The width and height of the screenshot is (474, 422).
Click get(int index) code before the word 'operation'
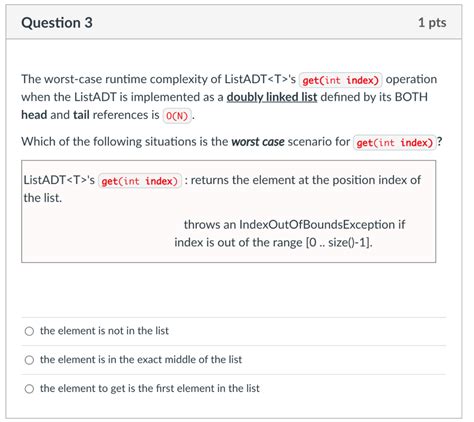tap(341, 80)
